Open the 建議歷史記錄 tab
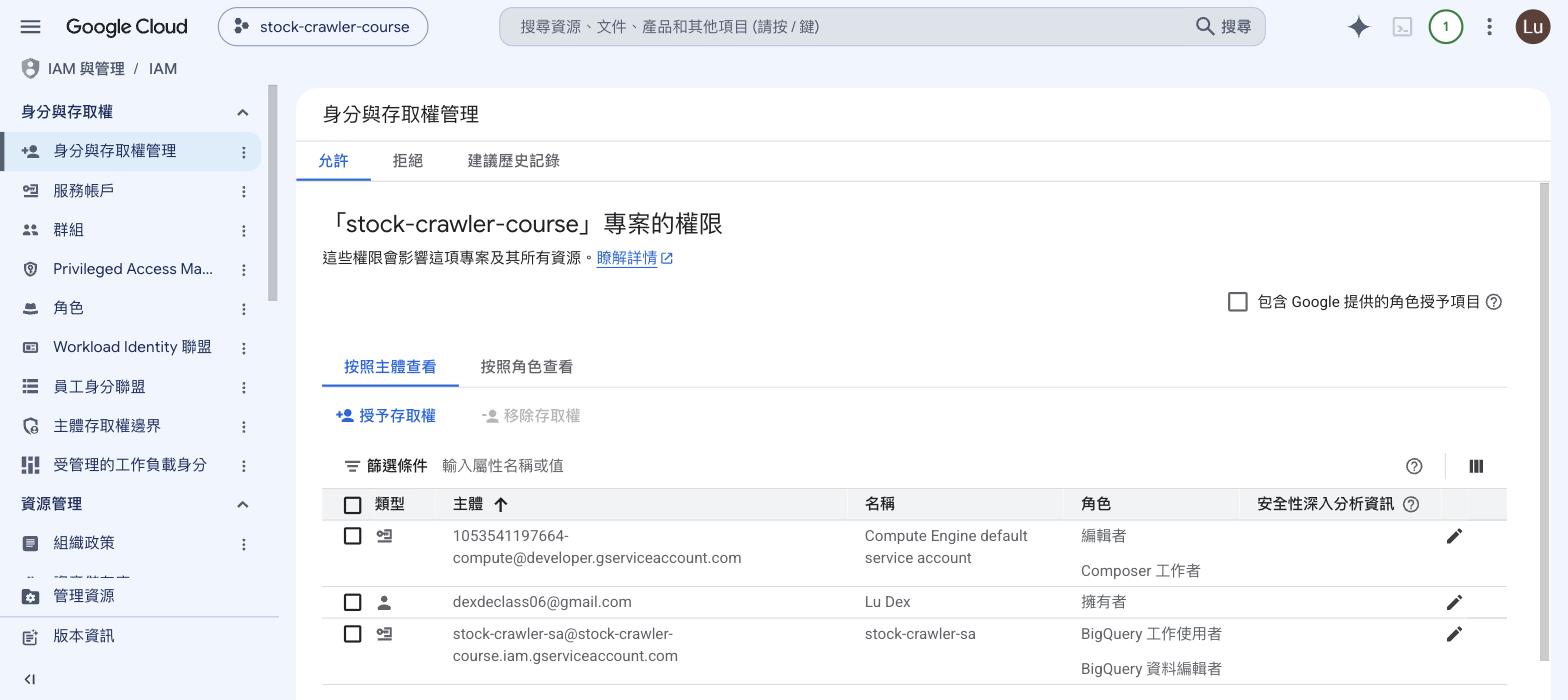The image size is (1568, 700). pos(514,161)
